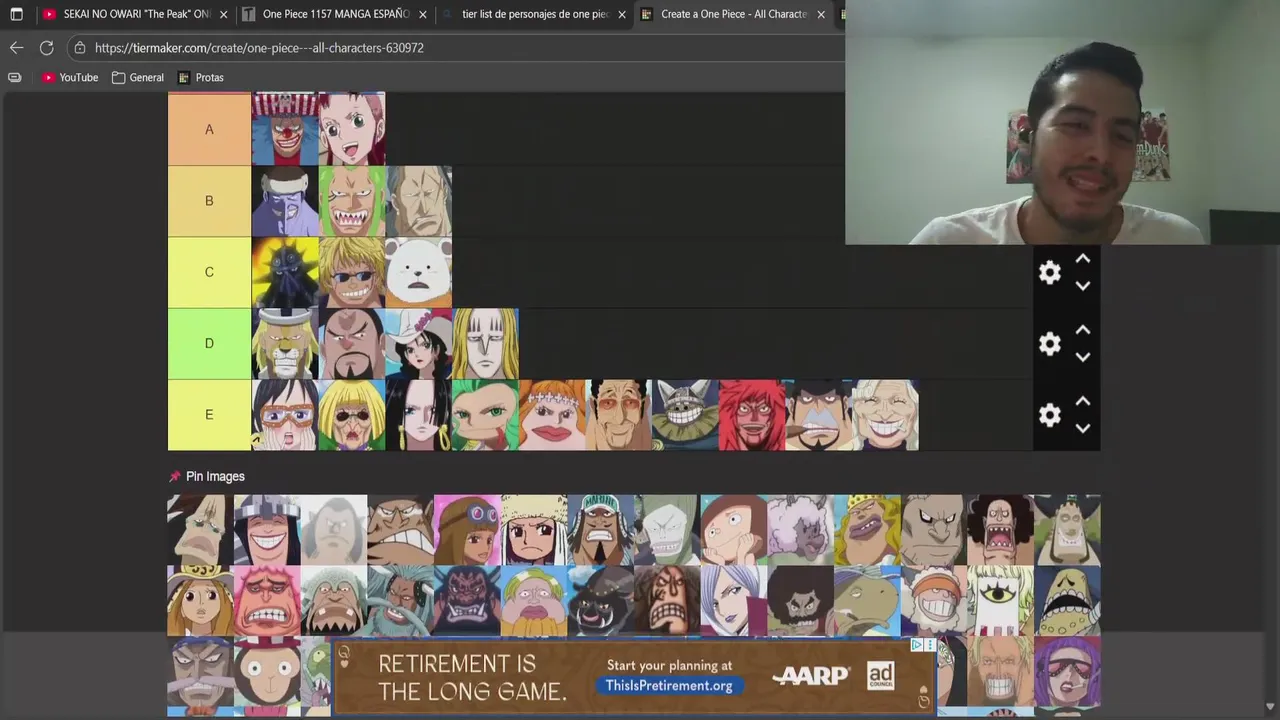Close the tier list de personajes tab

(622, 14)
